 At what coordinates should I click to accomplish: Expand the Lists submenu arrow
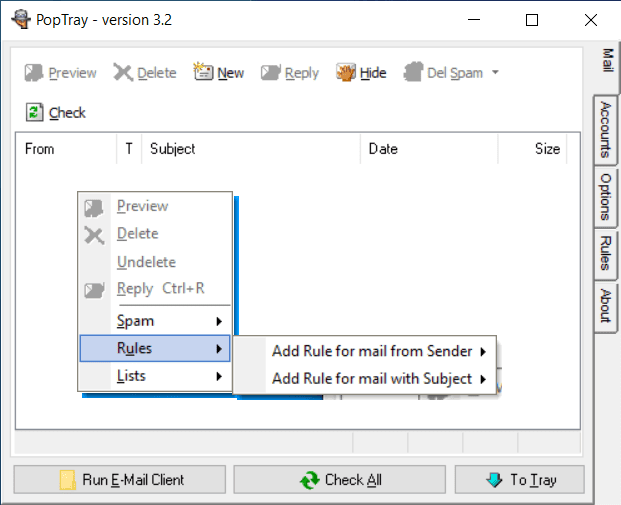[219, 376]
